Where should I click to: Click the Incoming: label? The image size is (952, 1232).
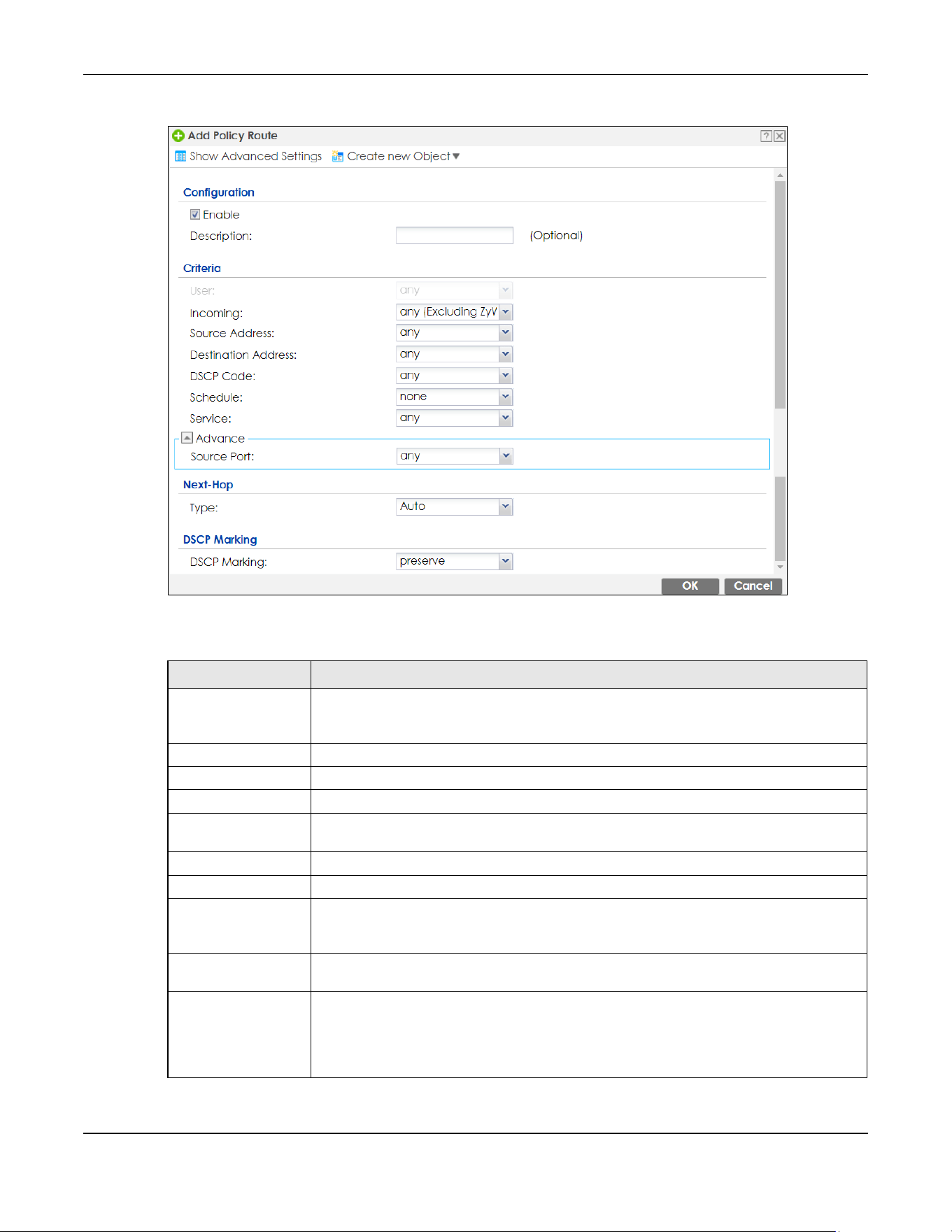point(216,313)
